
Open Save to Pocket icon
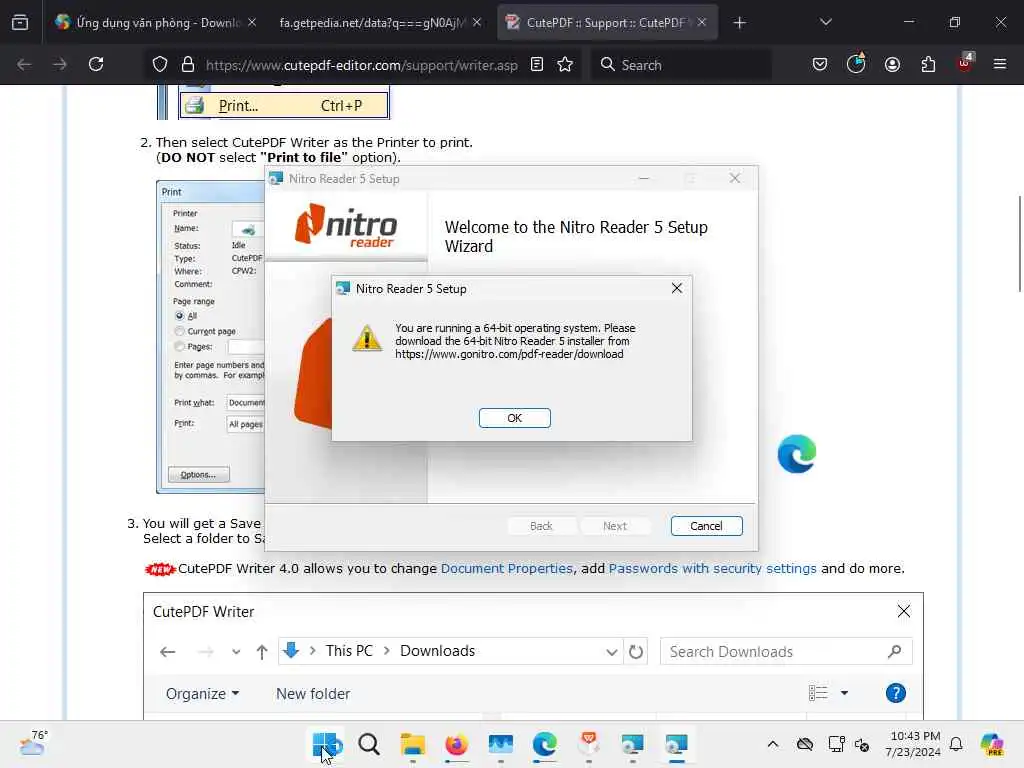820,64
